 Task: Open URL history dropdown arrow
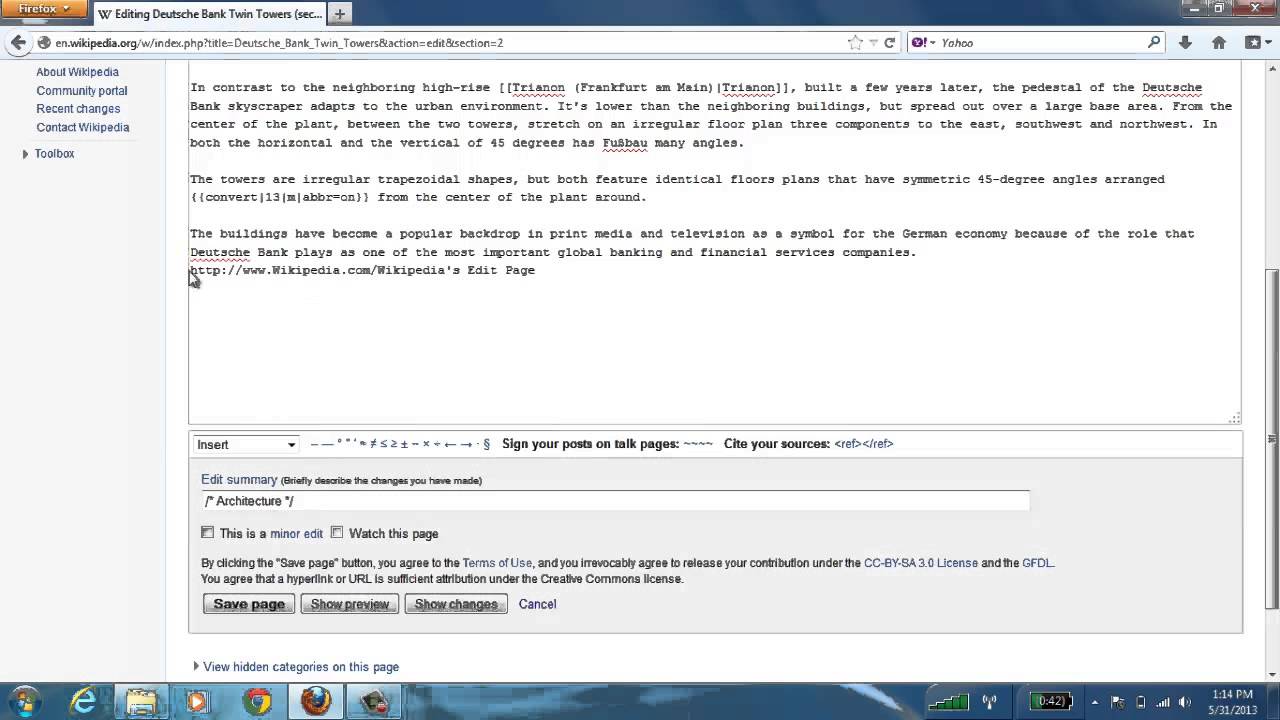[873, 43]
